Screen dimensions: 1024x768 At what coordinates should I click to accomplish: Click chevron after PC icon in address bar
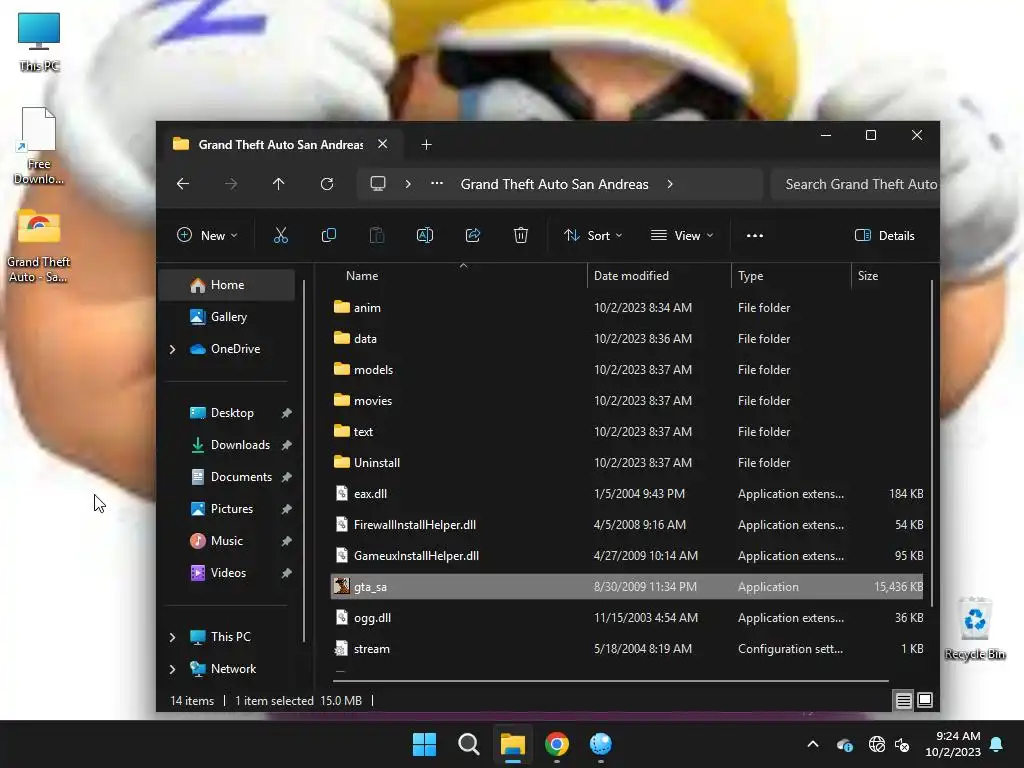tap(408, 184)
